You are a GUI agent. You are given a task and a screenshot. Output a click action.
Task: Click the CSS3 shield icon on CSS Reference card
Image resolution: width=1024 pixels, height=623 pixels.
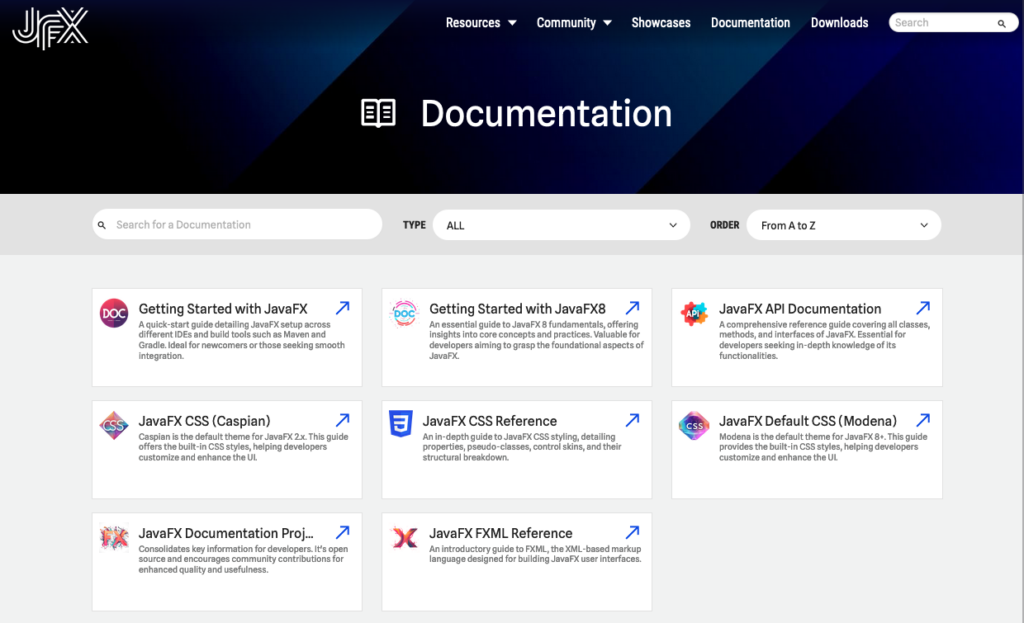click(x=400, y=424)
